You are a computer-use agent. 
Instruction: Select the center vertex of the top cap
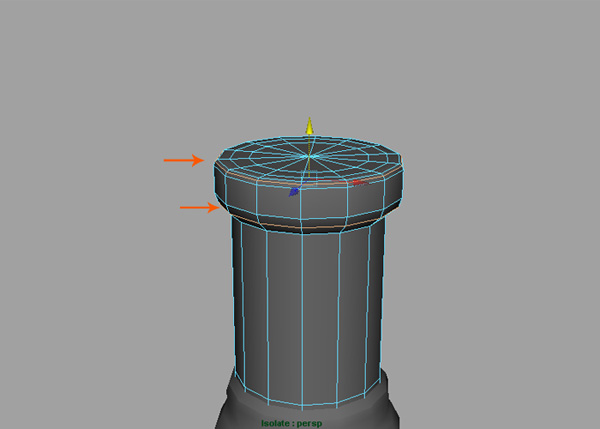pos(310,156)
